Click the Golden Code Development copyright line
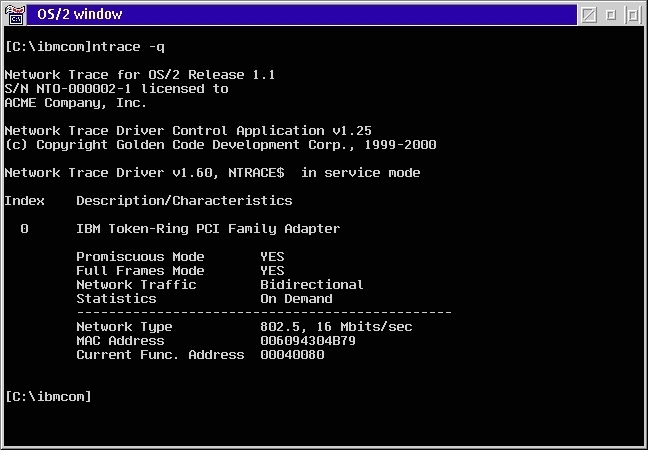Image resolution: width=648 pixels, height=450 pixels. coord(220,145)
